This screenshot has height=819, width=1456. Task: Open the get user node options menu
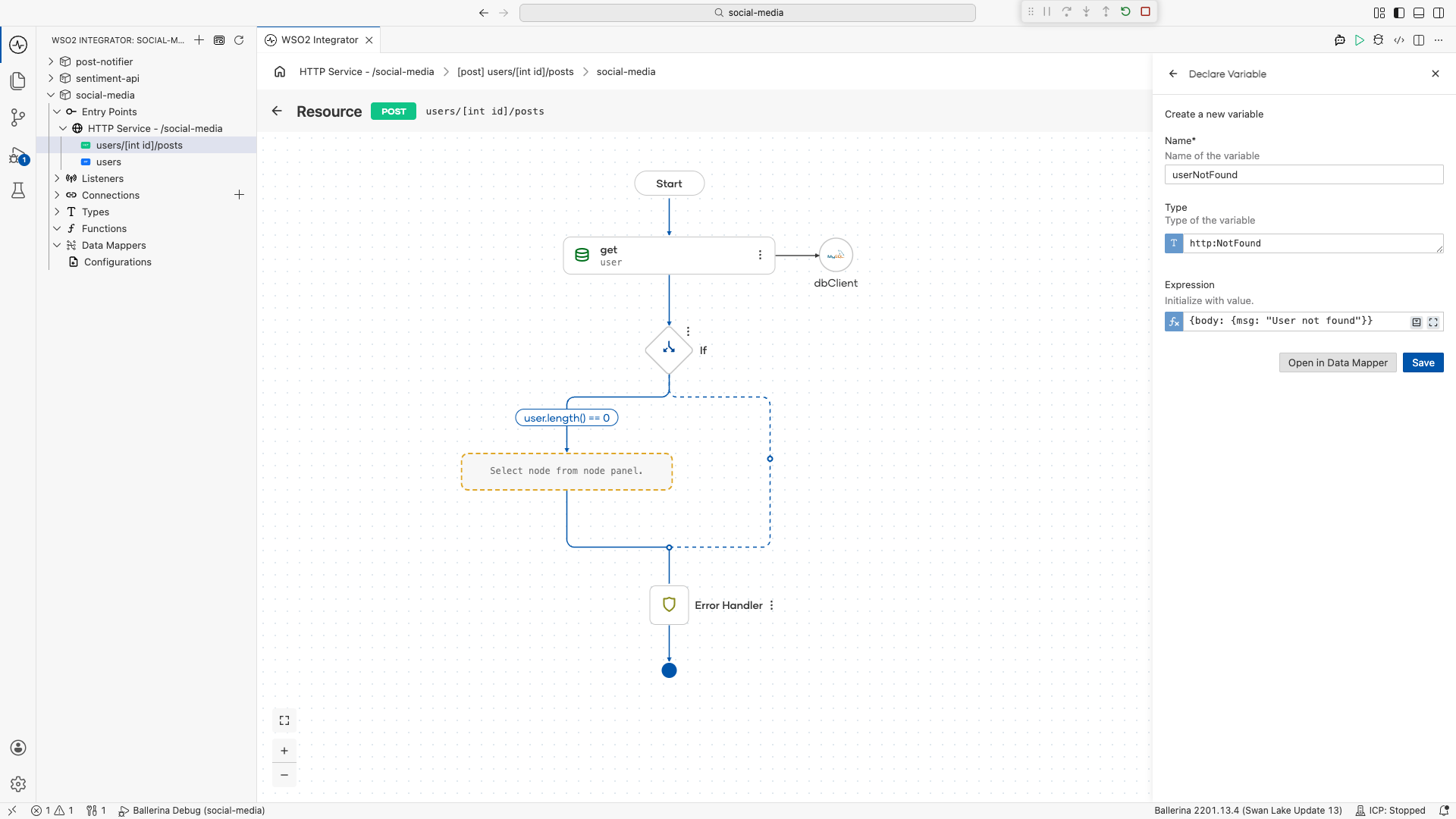coord(760,255)
